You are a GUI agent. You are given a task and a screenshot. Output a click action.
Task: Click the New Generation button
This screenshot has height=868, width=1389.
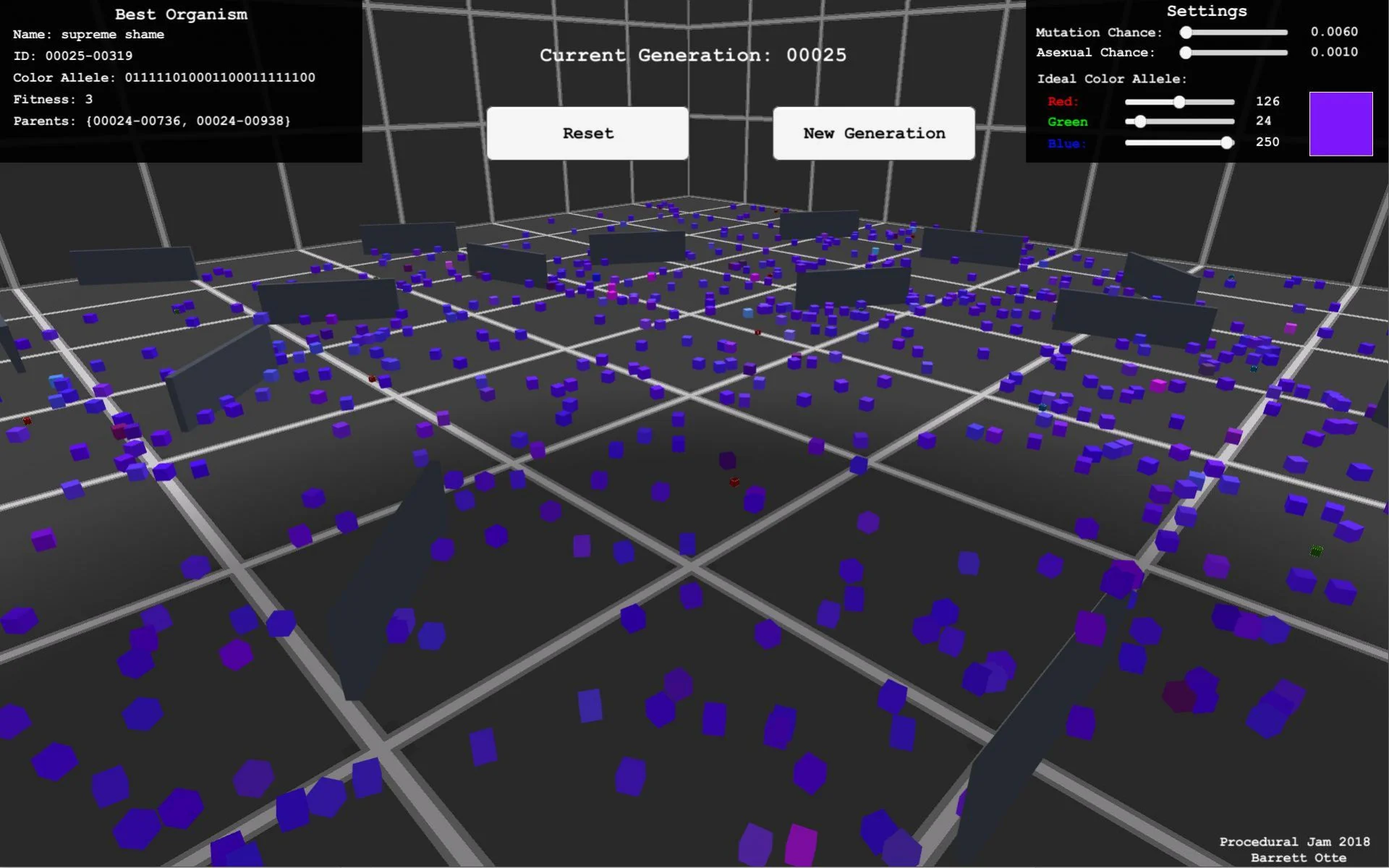(x=874, y=133)
